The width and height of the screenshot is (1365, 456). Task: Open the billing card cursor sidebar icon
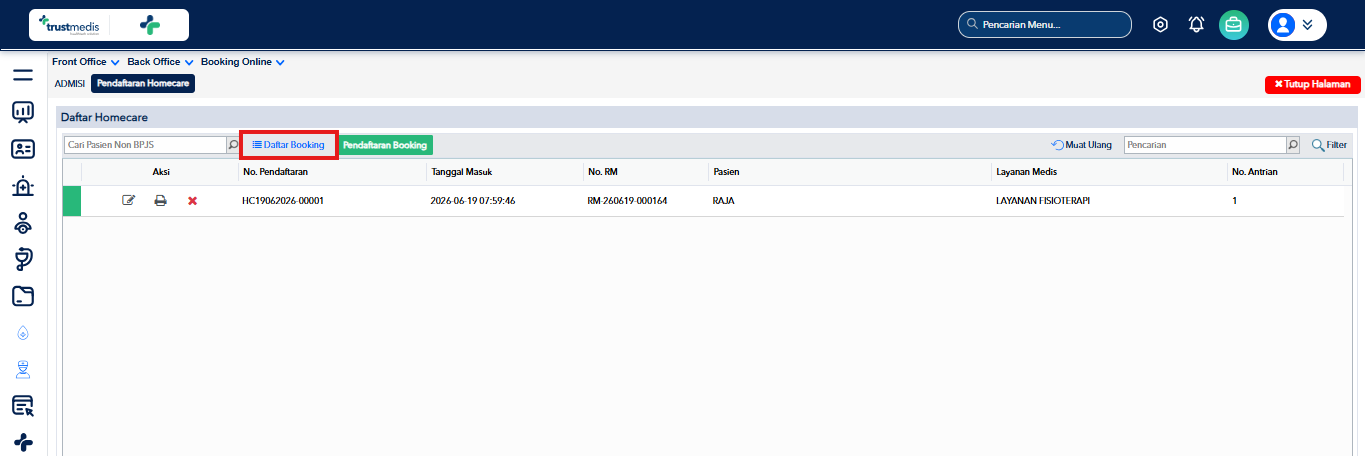(23, 406)
